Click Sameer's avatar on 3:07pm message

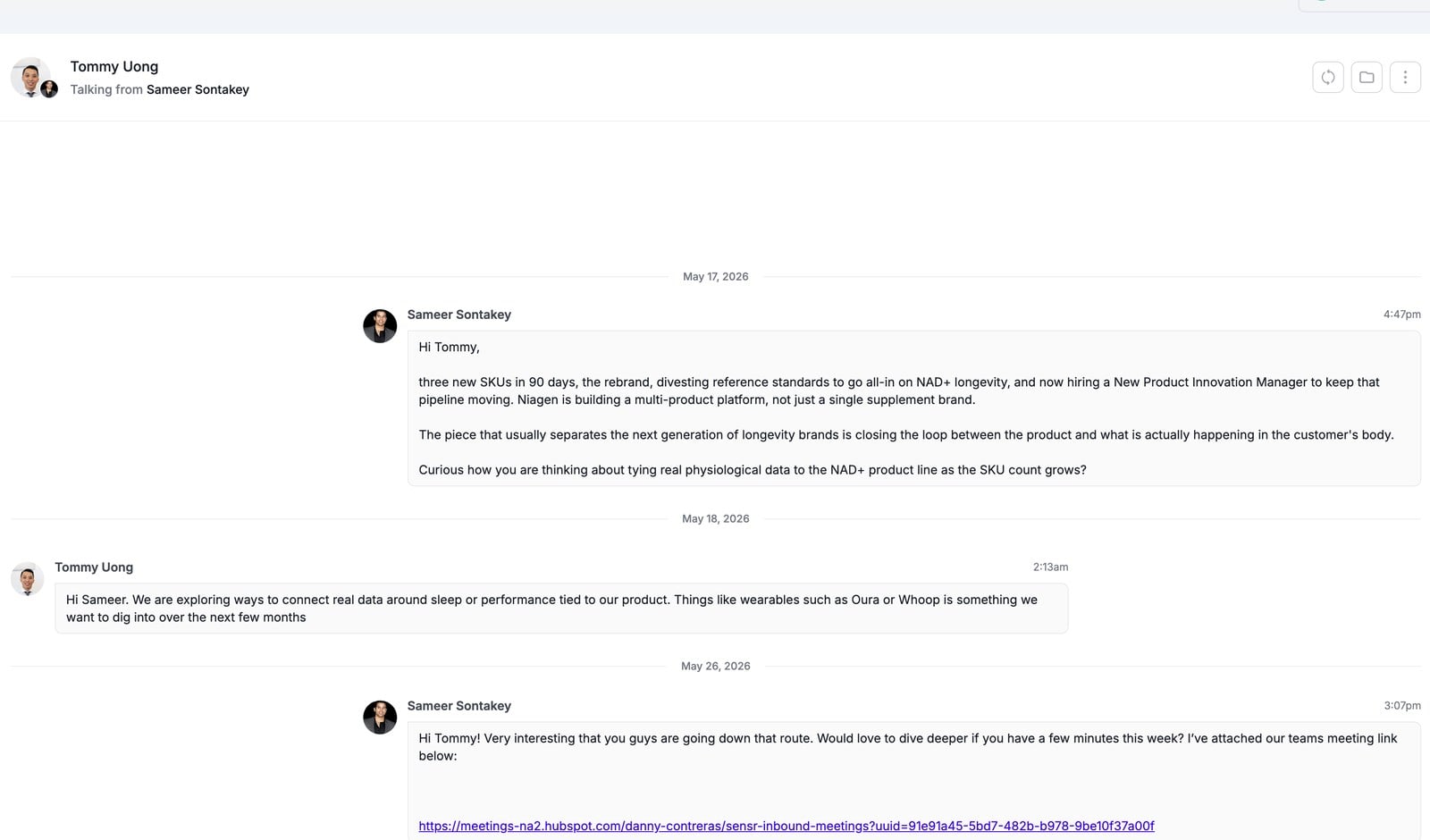(x=380, y=718)
